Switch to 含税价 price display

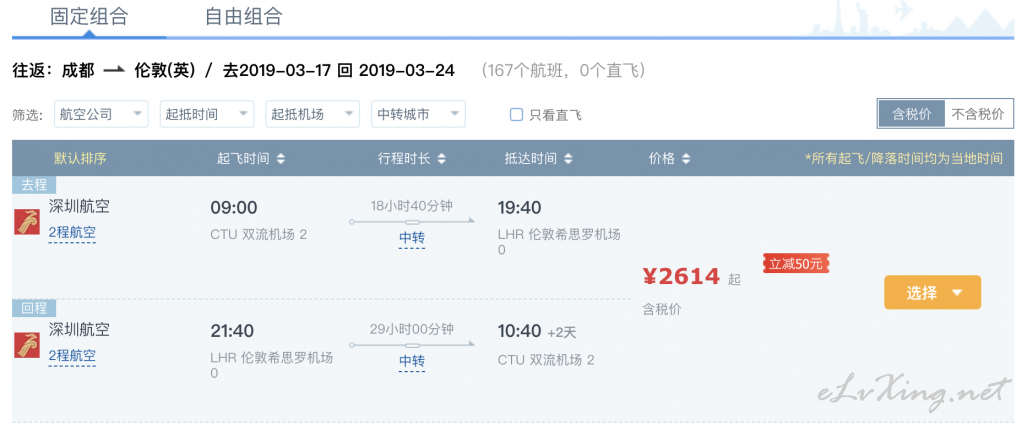tap(911, 114)
